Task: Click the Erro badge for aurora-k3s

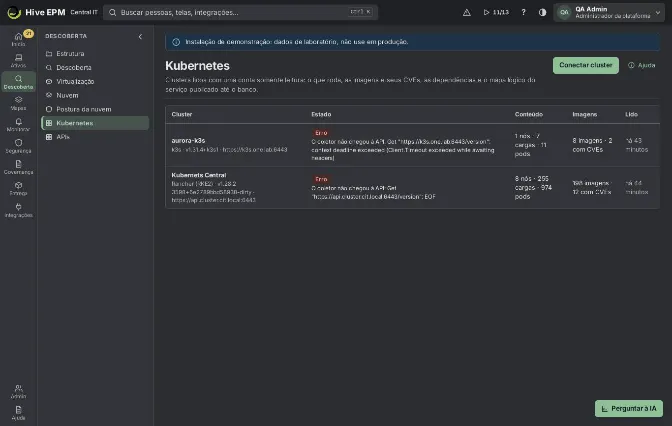Action: coord(321,133)
